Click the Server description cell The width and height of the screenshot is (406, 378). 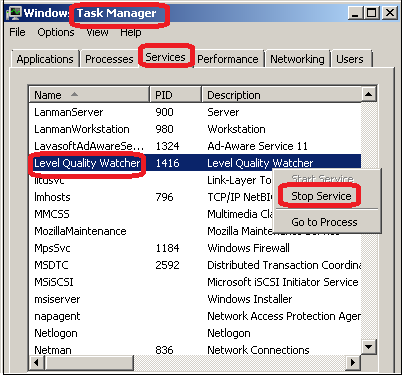(x=223, y=112)
